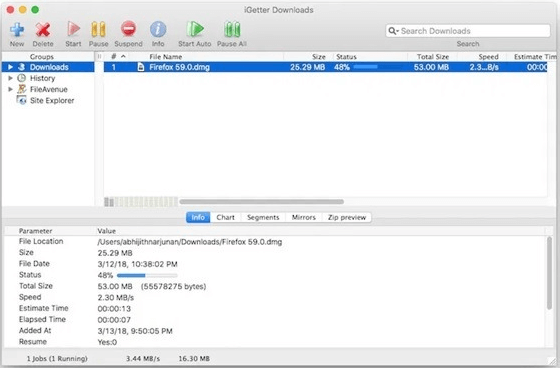
Task: Open the Site Explorer icon in sidebar
Action: pyautogui.click(x=22, y=100)
